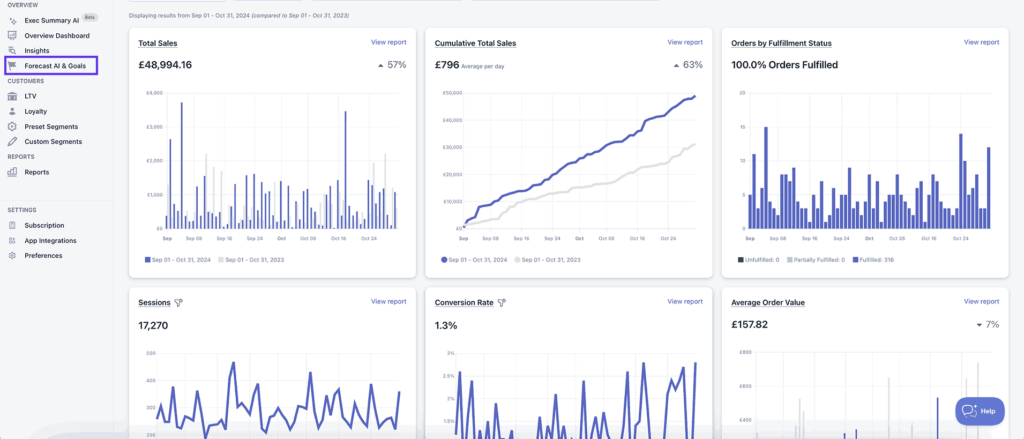1024x439 pixels.
Task: Click the 63% increase indicator
Action: (688, 65)
